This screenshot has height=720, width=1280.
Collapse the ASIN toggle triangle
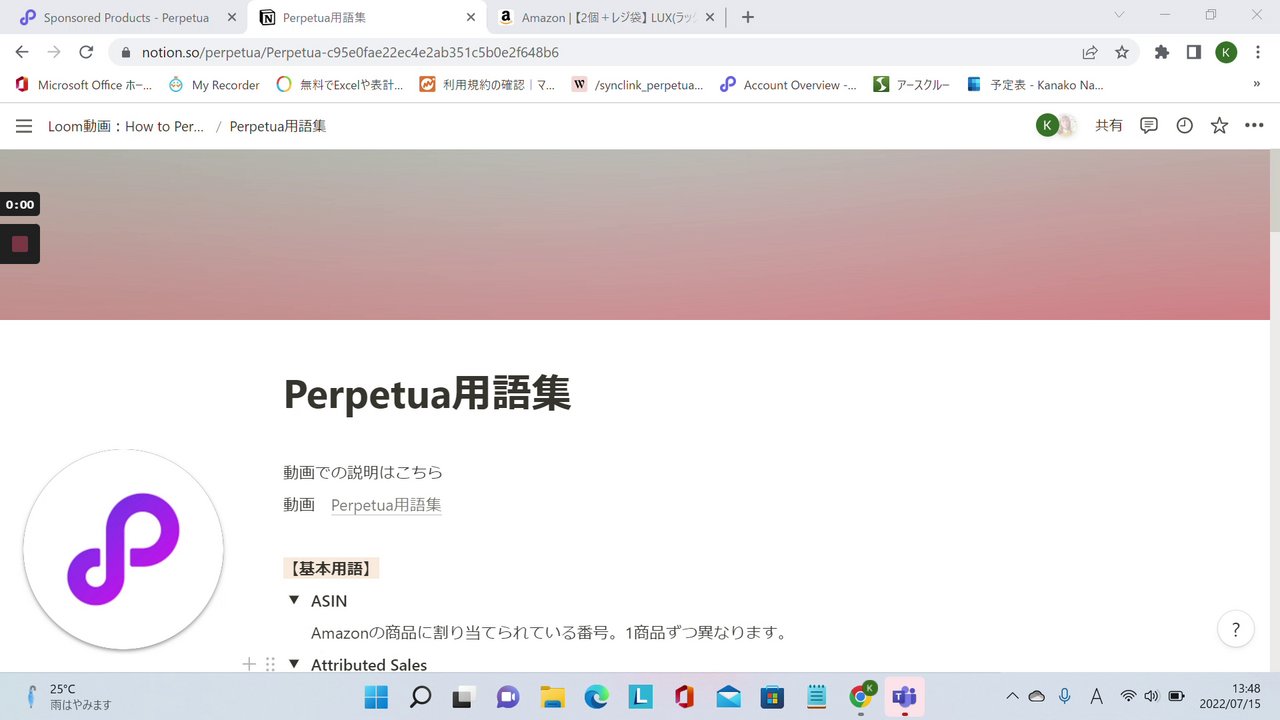[x=294, y=600]
